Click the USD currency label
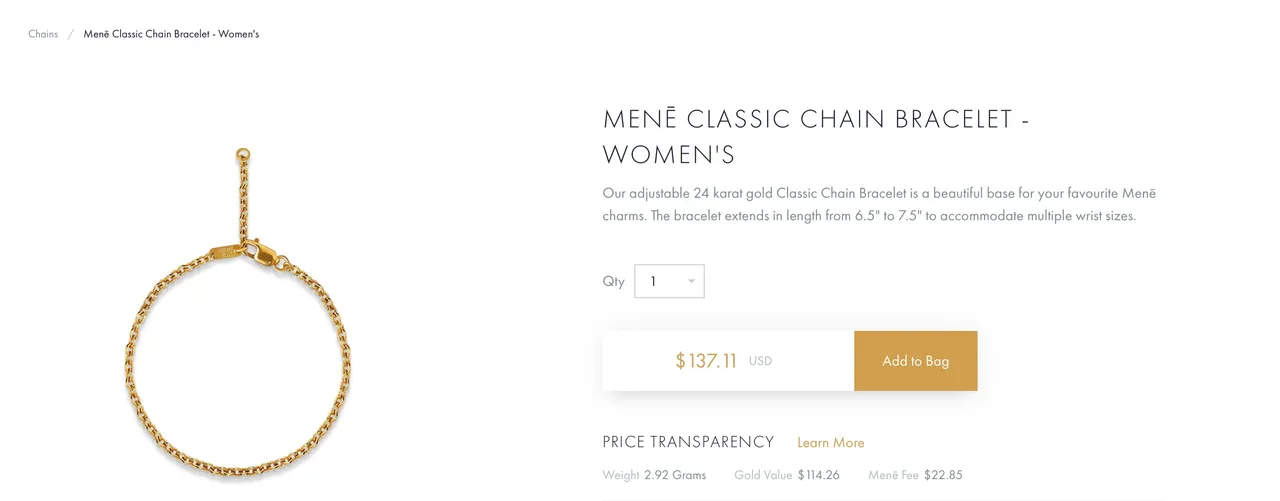The image size is (1280, 501). (760, 361)
